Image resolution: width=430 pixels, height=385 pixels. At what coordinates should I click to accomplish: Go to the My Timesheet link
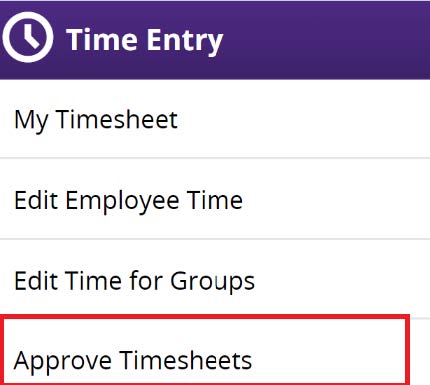tap(96, 120)
